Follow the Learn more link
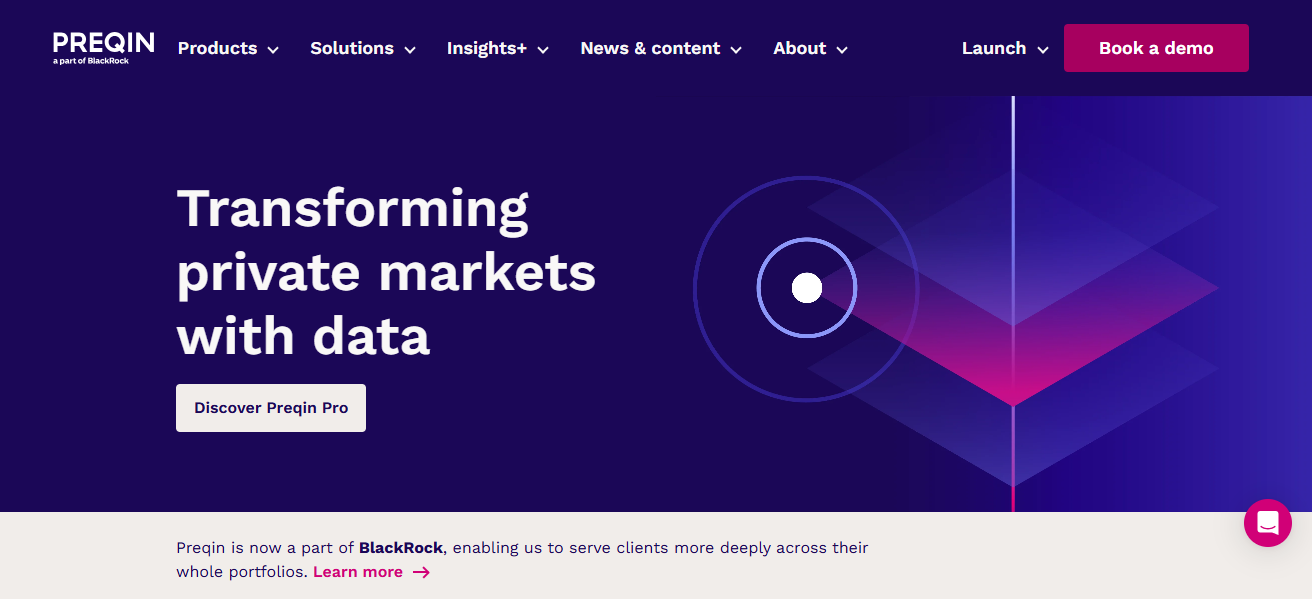The width and height of the screenshot is (1312, 599). 358,573
